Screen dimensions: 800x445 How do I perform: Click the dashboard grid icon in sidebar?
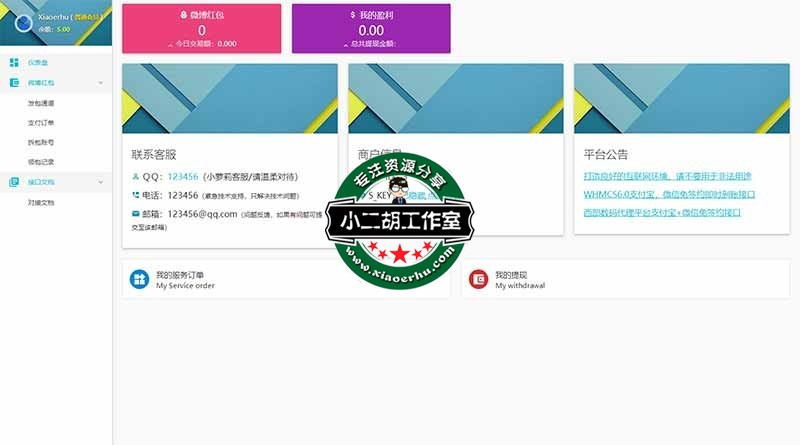coord(14,62)
